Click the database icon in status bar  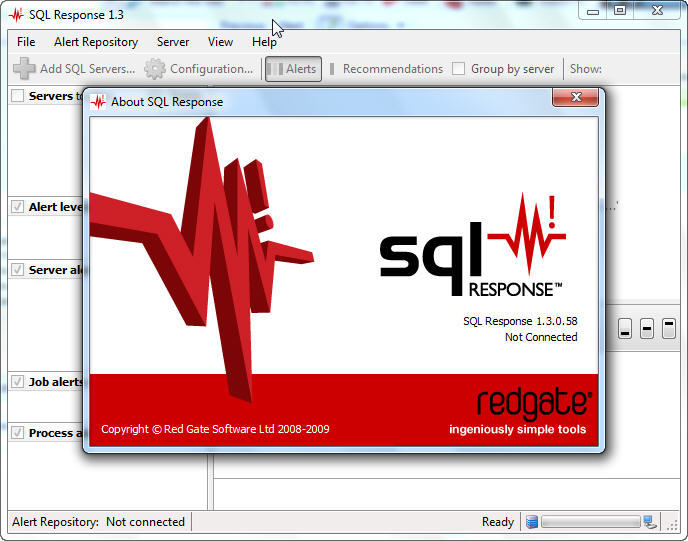[x=532, y=522]
